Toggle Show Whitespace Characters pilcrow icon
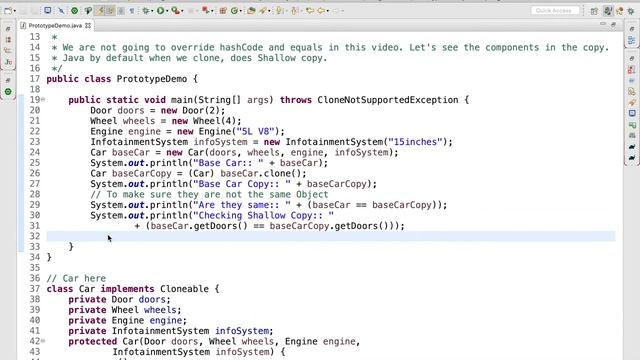Viewport: 640px width, 360px height. click(132, 11)
